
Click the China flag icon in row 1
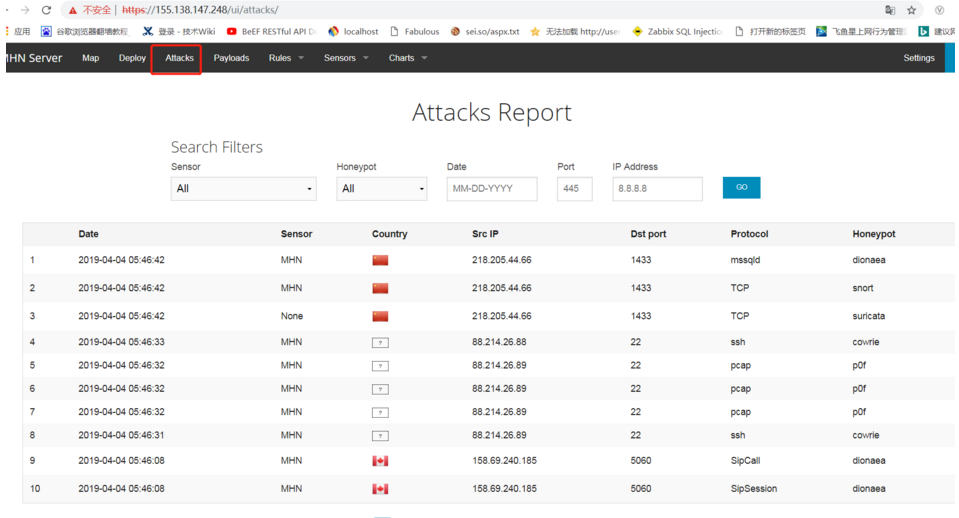[x=380, y=260]
